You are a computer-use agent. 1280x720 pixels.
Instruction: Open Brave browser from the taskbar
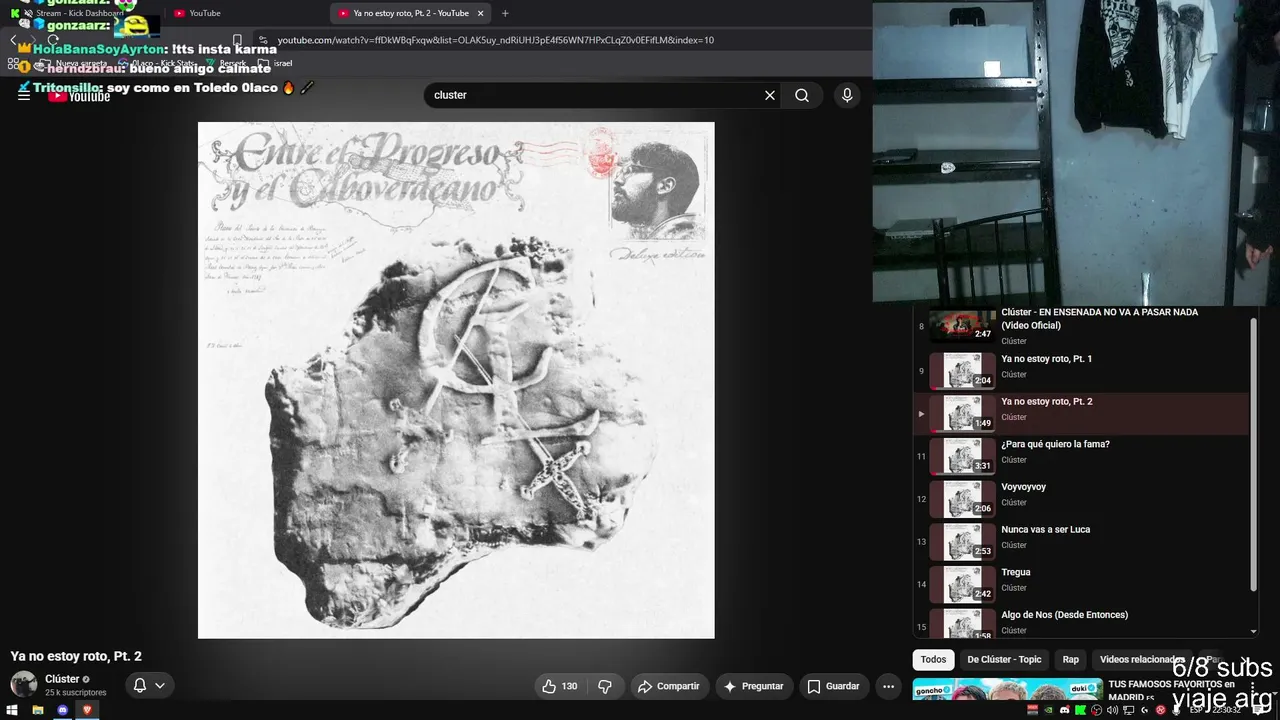(x=87, y=710)
